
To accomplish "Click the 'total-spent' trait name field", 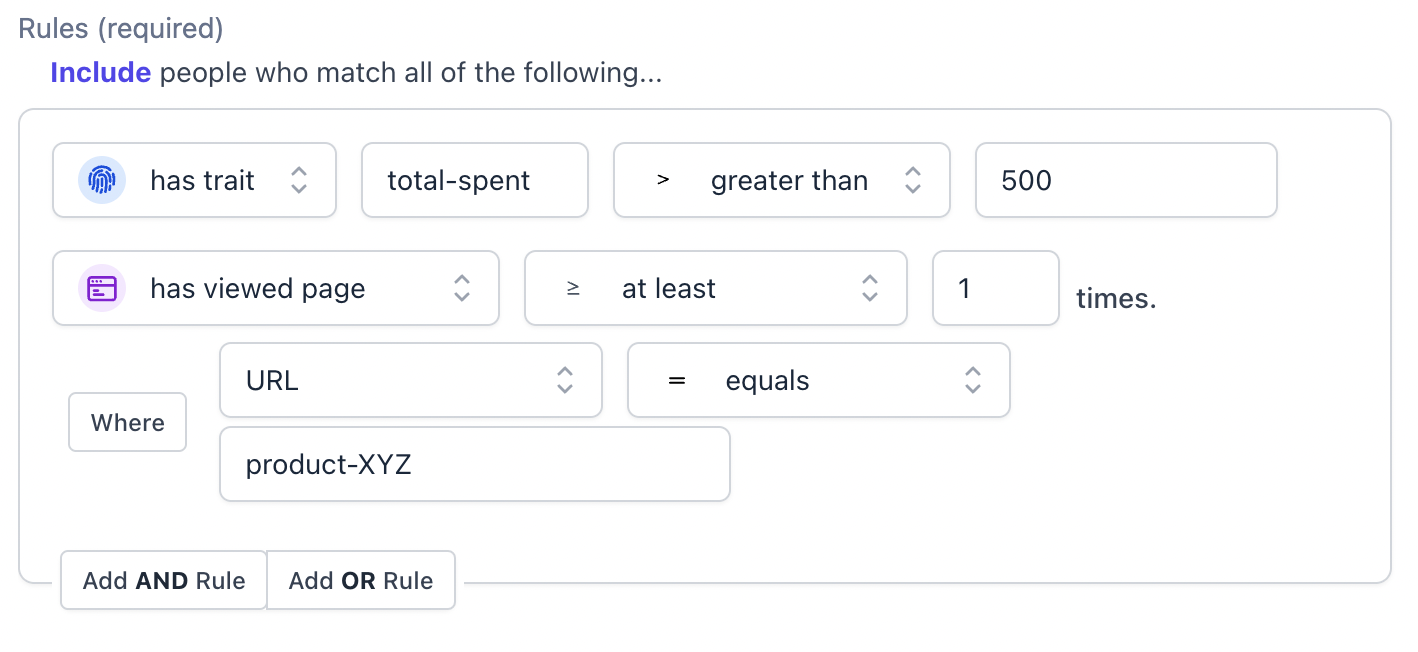I will [x=474, y=181].
